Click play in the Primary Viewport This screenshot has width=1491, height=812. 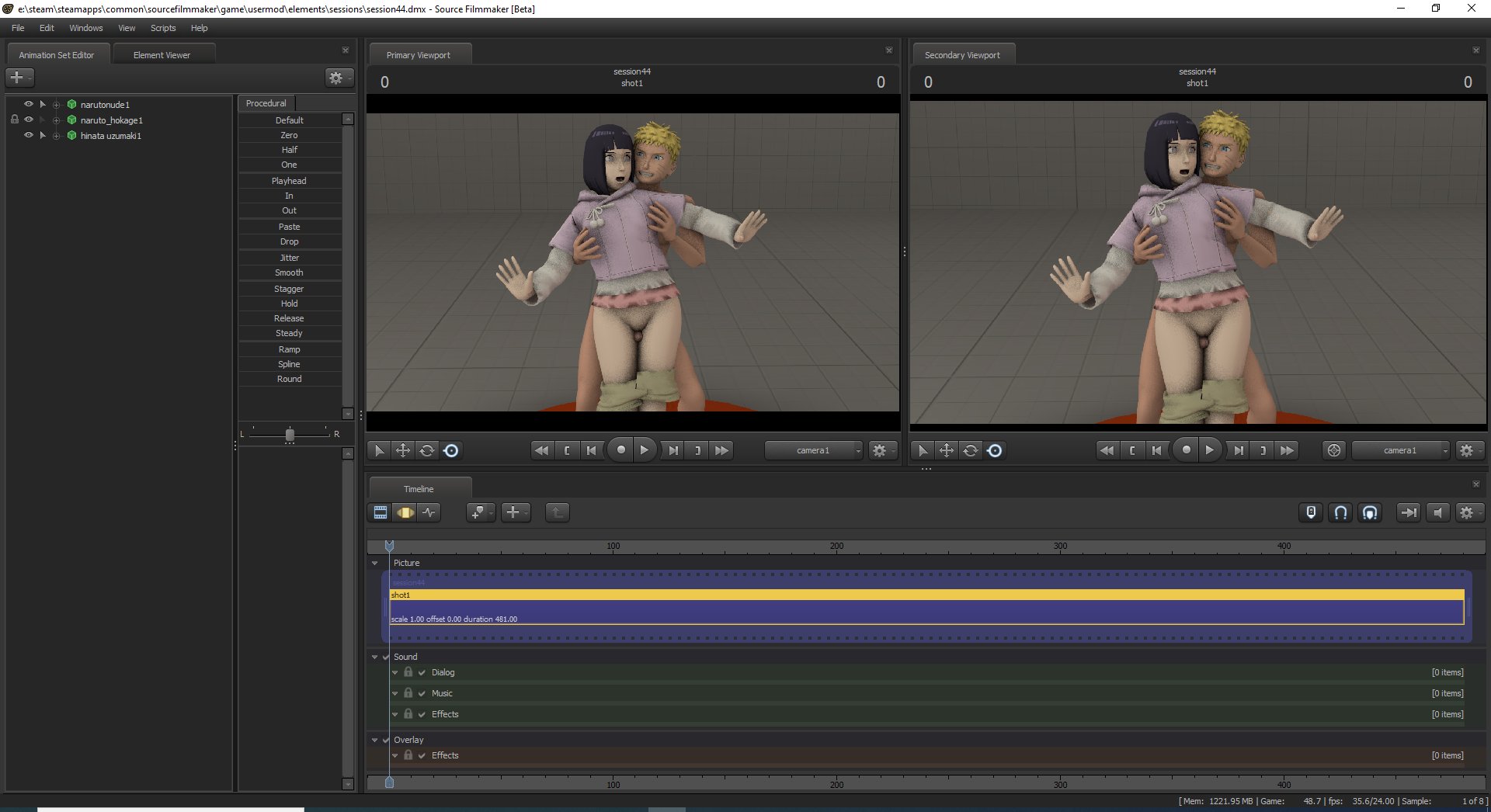pos(645,450)
